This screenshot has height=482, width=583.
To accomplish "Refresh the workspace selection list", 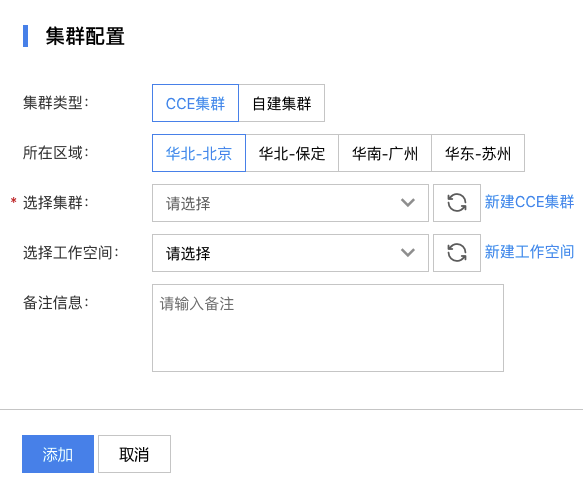I will (x=457, y=253).
